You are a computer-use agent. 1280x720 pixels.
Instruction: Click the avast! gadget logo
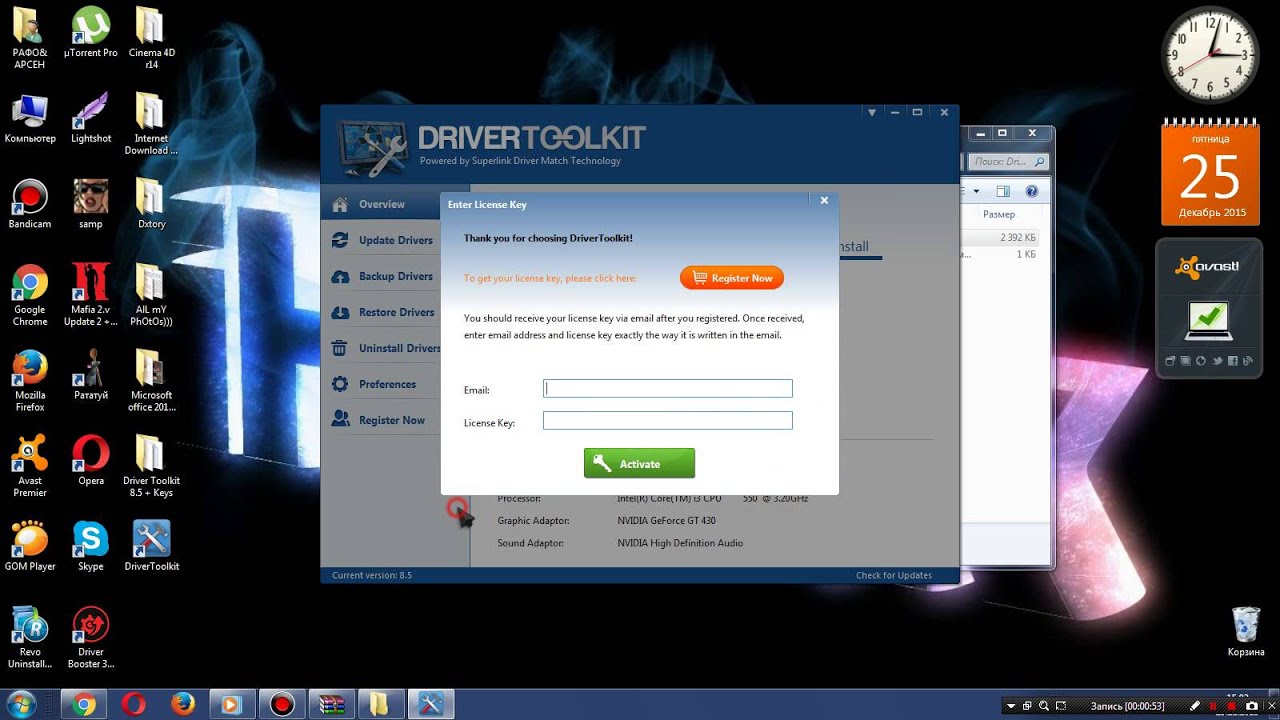pos(1209,266)
